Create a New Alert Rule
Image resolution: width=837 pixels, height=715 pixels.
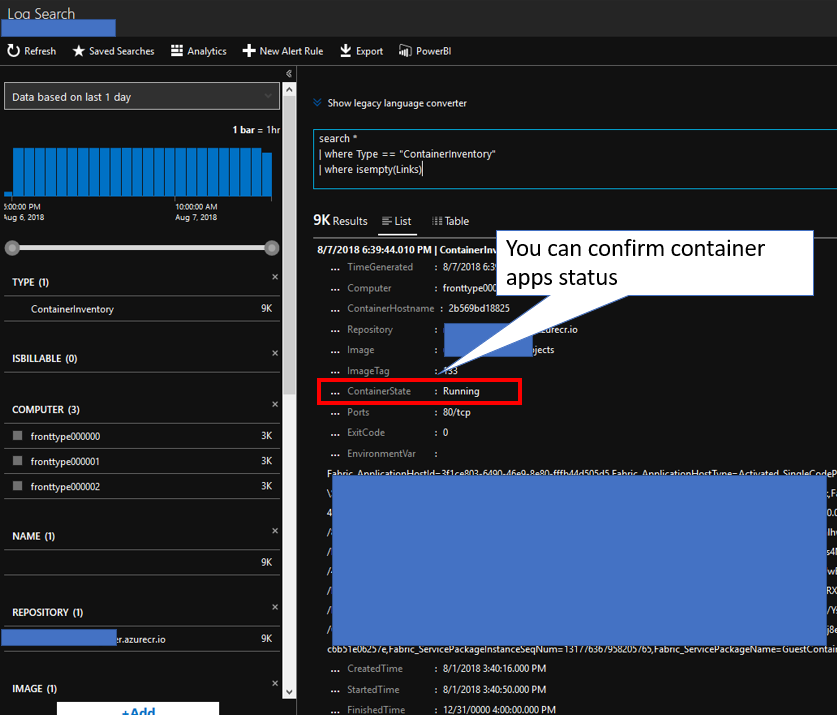tap(282, 51)
